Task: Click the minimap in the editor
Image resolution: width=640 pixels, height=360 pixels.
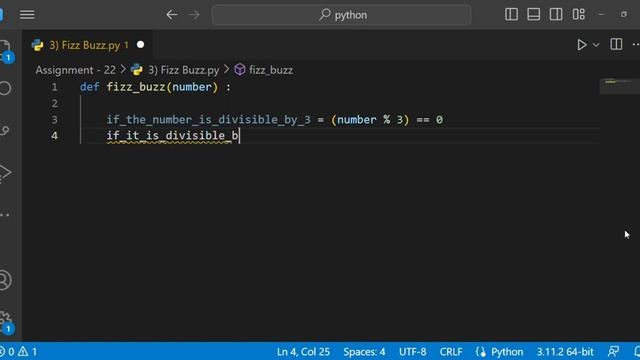Action: (x=619, y=86)
